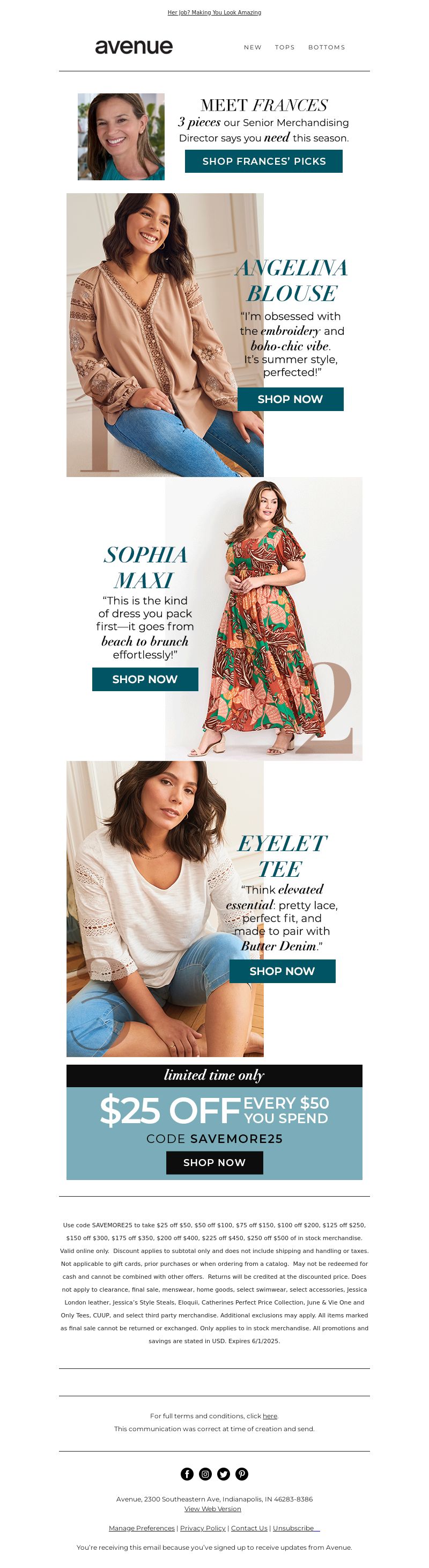Screen dimensions: 429x1568
Task: Open the NEW menu item
Action: 253,47
